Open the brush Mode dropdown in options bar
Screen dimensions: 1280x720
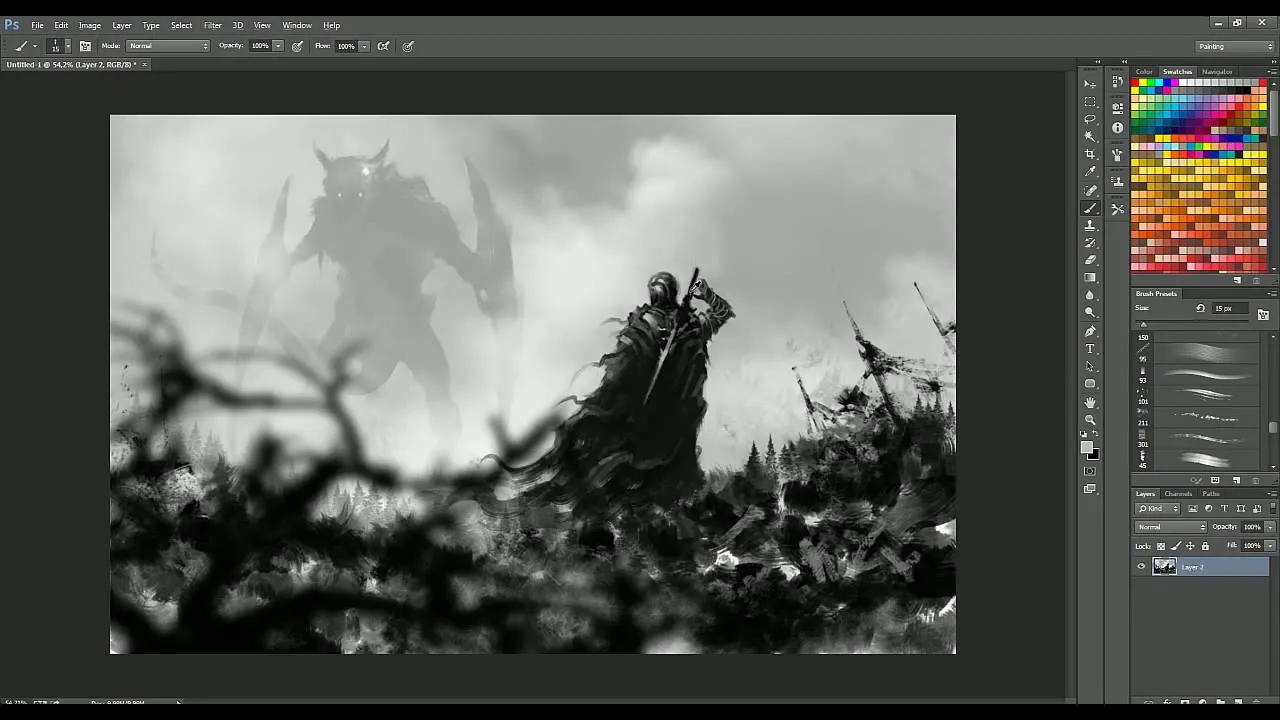(x=168, y=46)
